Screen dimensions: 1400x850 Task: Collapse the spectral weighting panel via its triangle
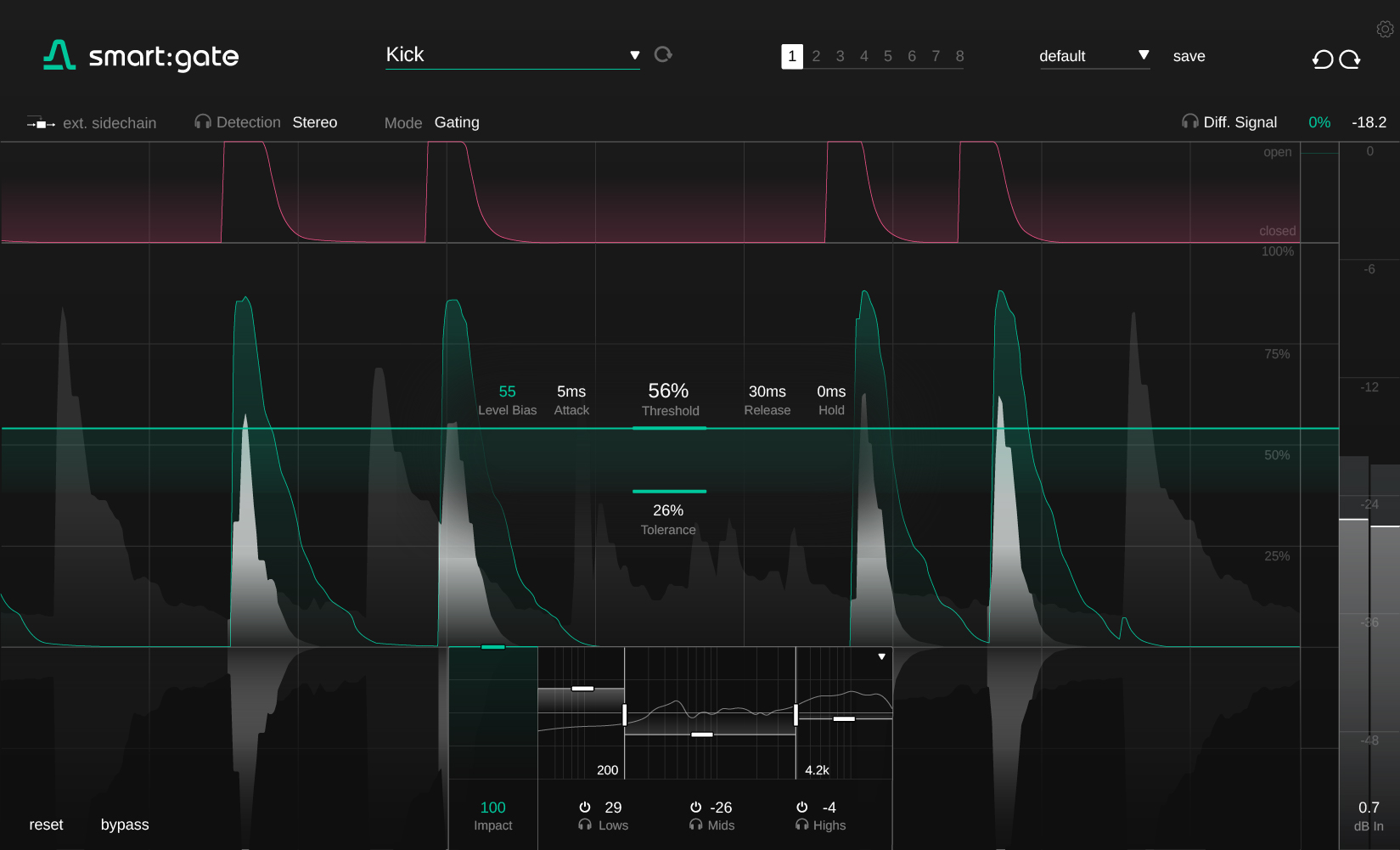coord(882,656)
